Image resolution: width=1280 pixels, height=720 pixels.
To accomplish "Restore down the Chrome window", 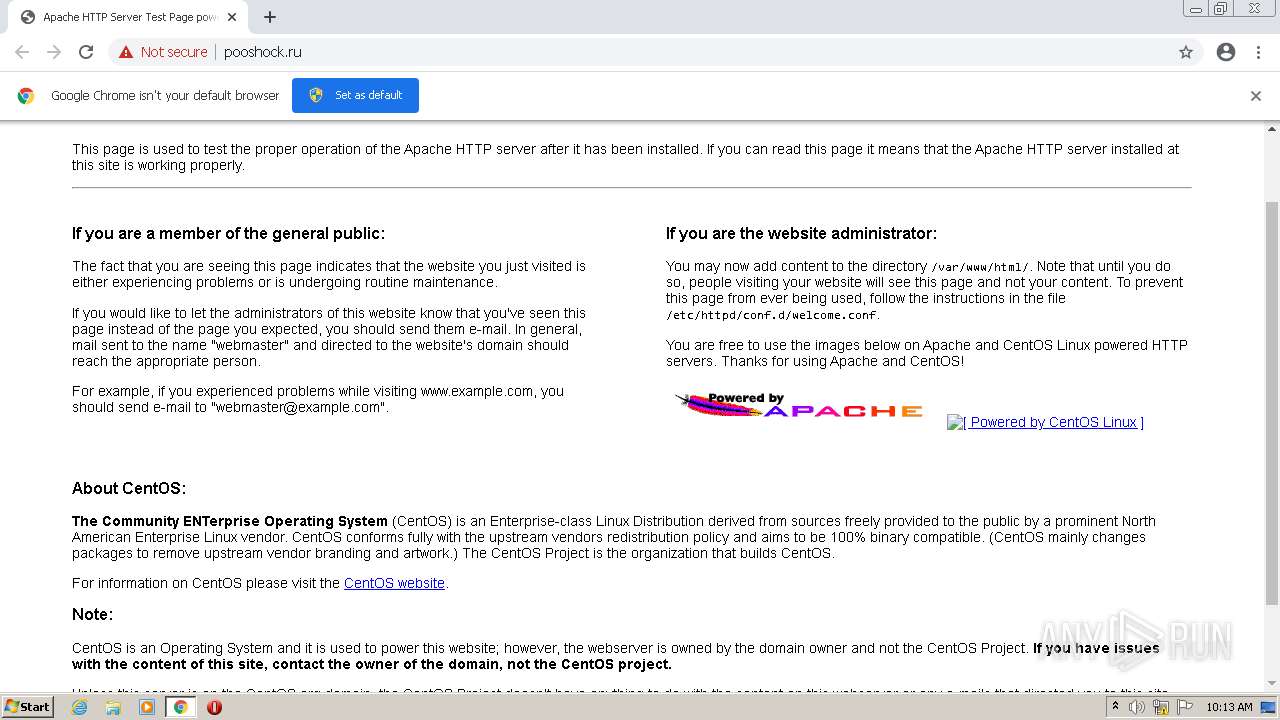I will 1220,9.
